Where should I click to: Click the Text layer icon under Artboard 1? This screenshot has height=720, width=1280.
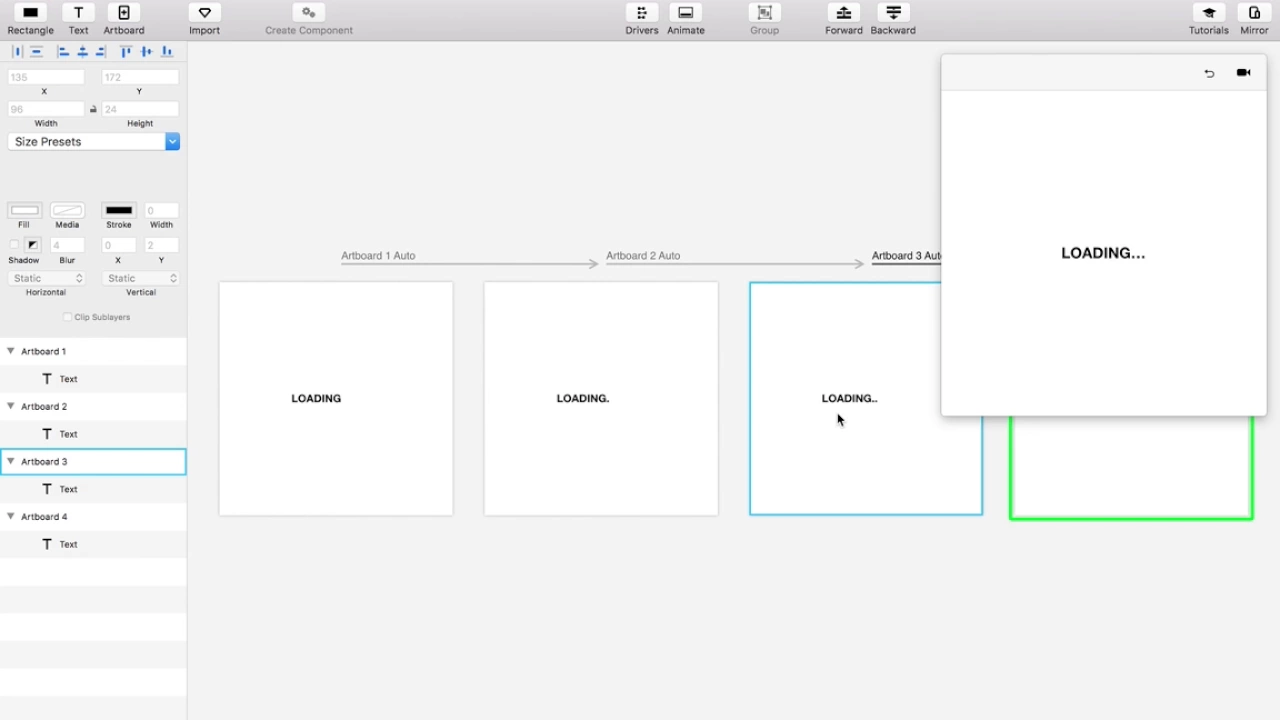(x=47, y=379)
